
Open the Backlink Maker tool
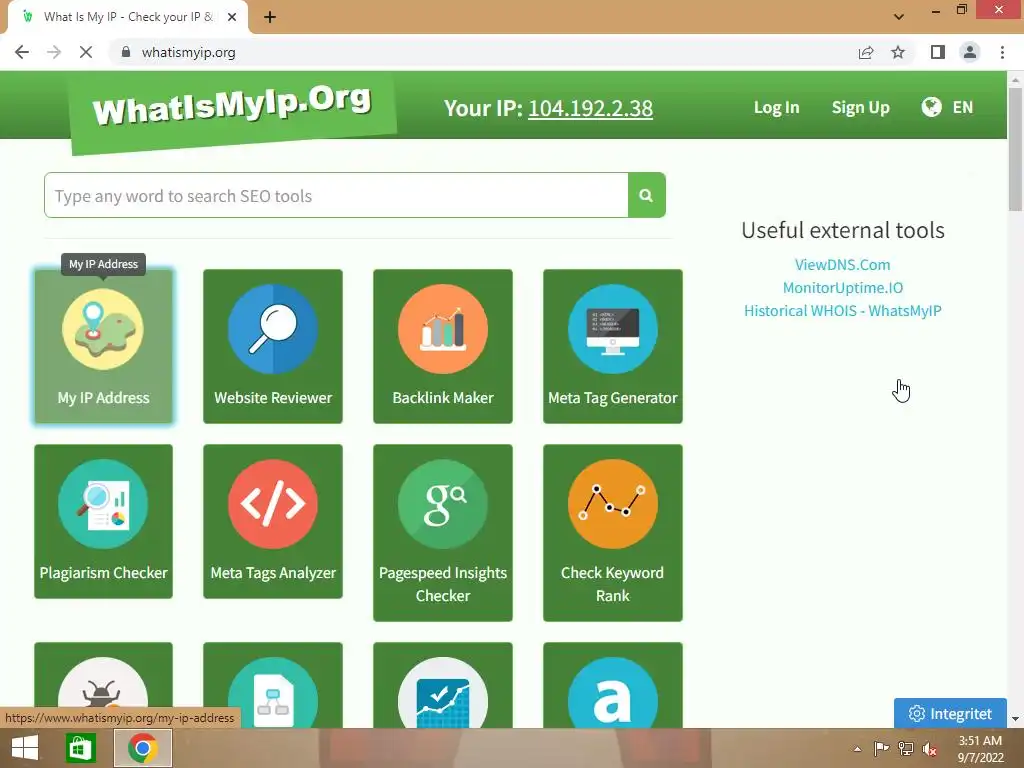(443, 346)
